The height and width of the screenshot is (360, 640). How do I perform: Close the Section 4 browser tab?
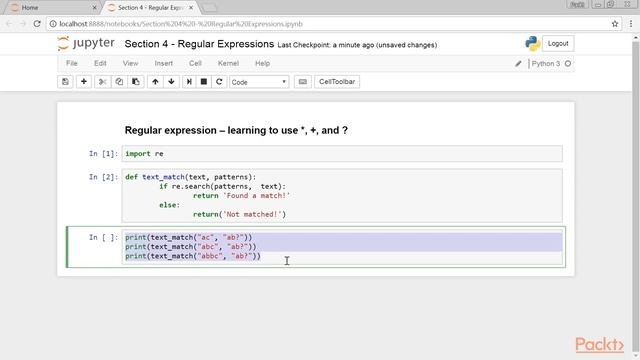click(191, 7)
